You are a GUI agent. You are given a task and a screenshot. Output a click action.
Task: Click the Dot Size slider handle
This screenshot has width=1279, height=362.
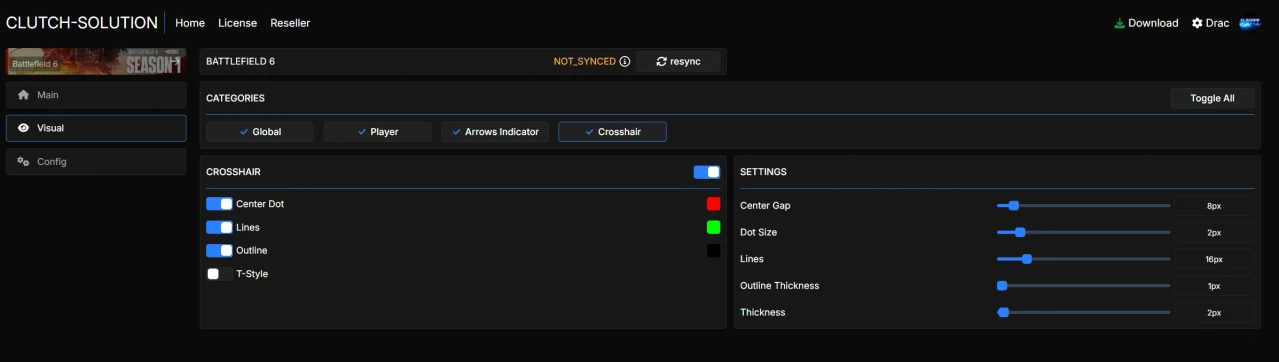tap(1020, 232)
